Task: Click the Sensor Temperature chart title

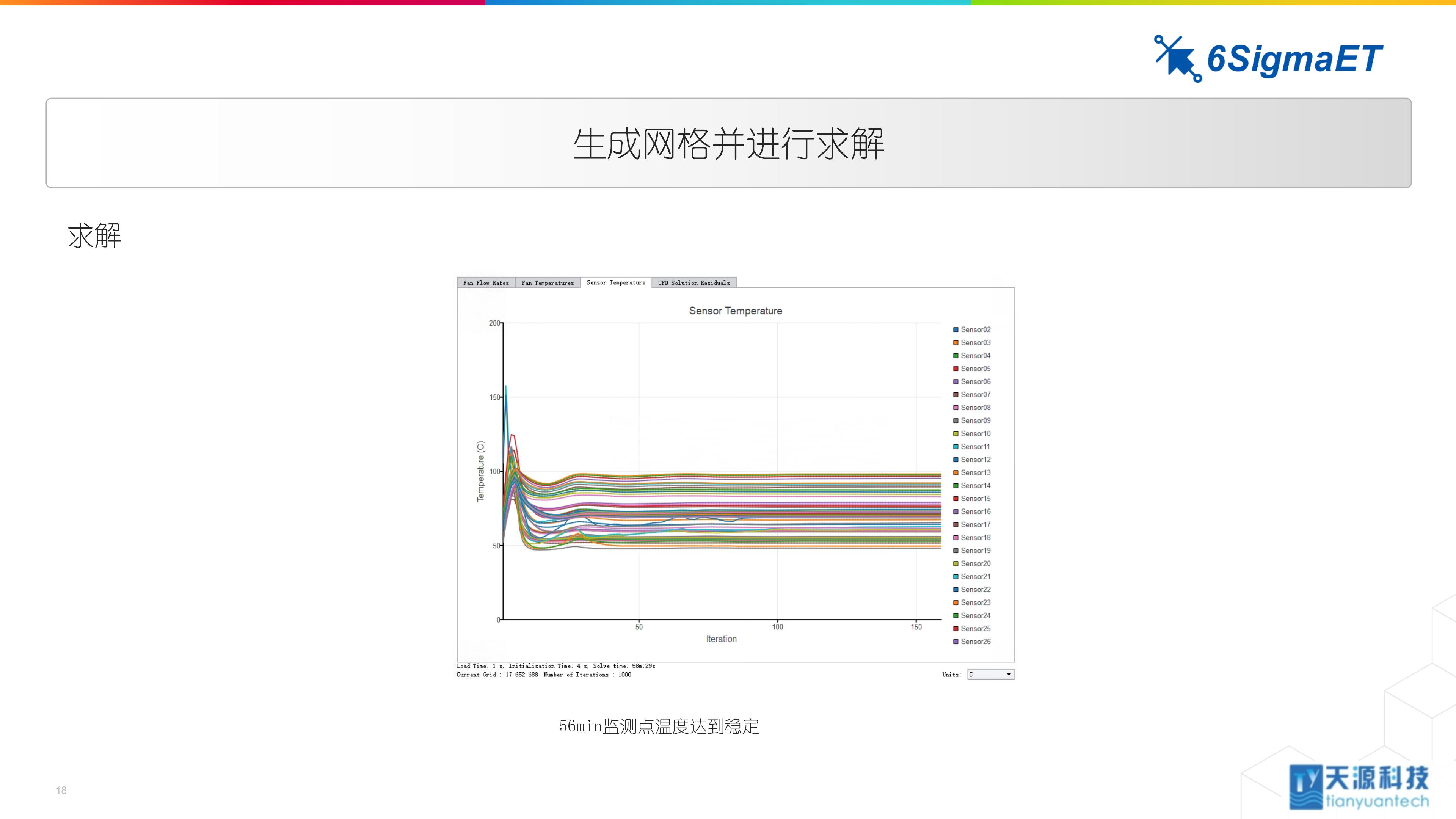Action: coord(735,310)
